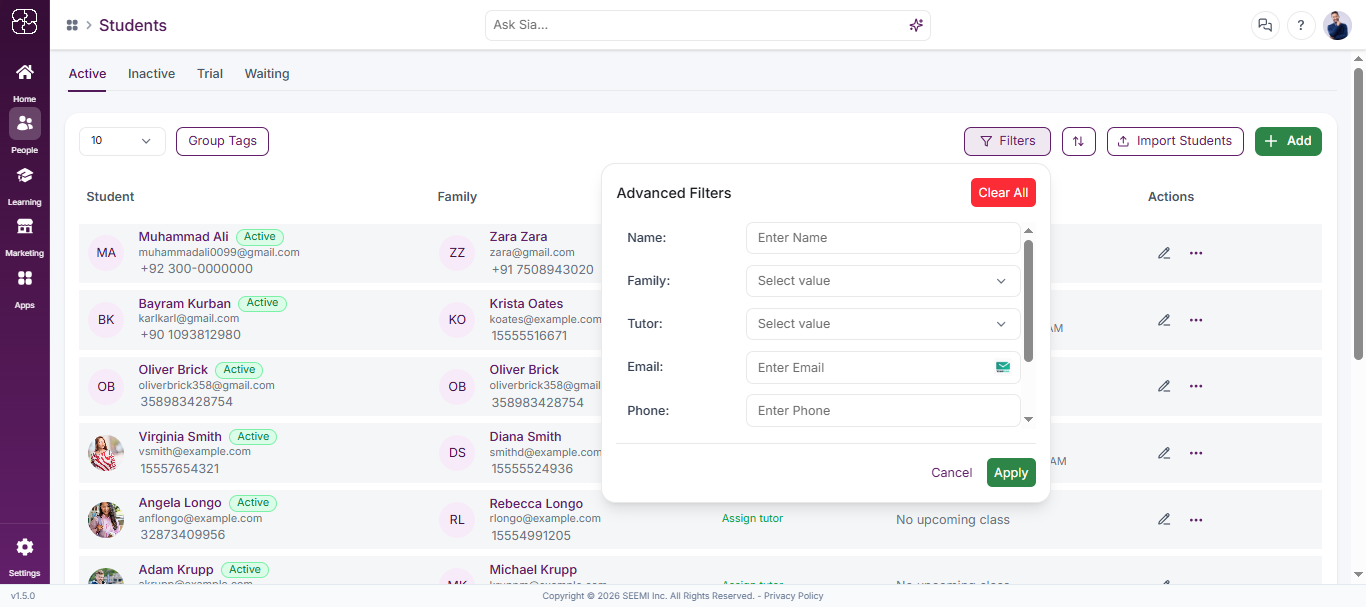Click the green Add button
1366x607 pixels.
[x=1288, y=141]
